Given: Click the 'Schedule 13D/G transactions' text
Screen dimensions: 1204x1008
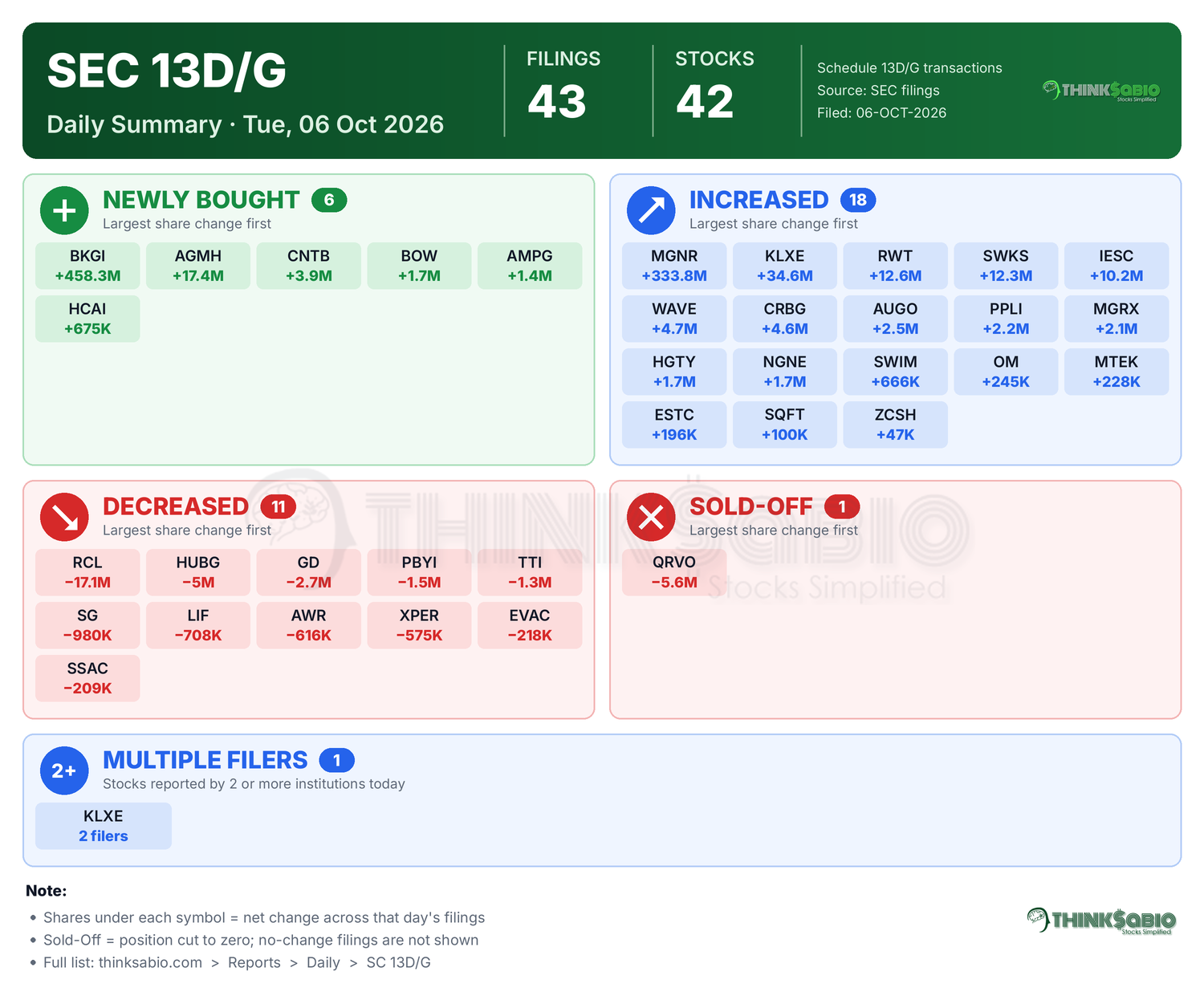Looking at the screenshot, I should point(909,68).
